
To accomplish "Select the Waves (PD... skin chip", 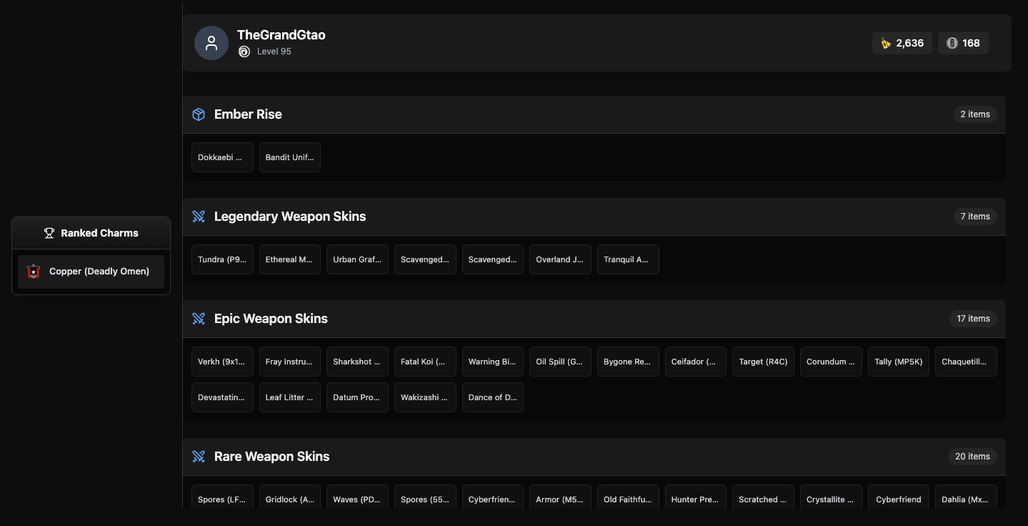I will tap(357, 498).
